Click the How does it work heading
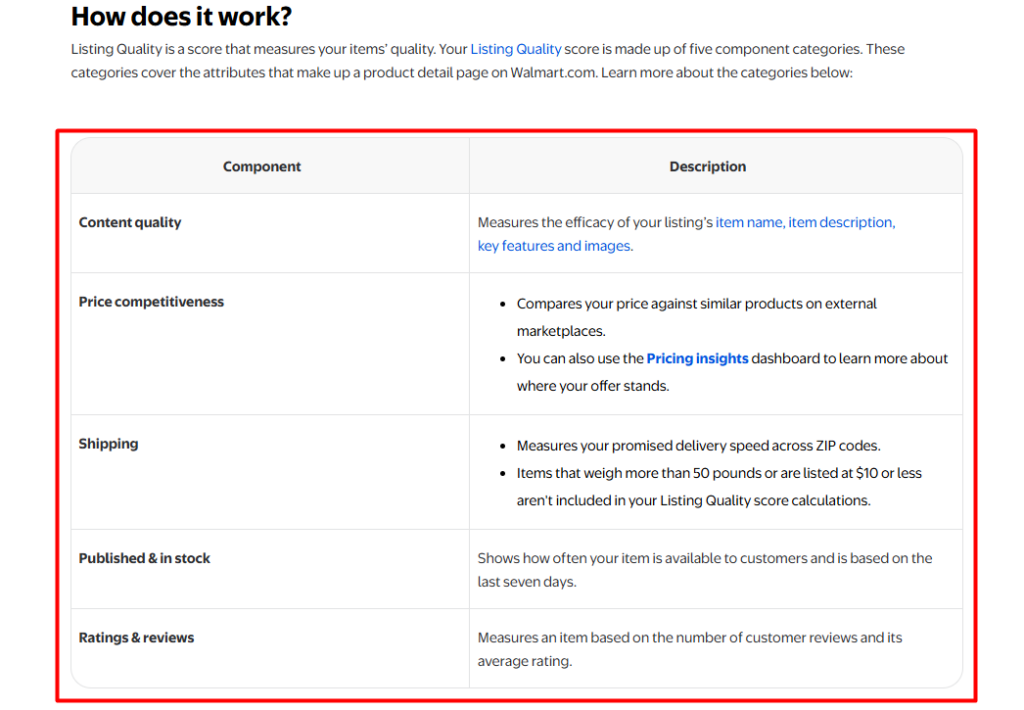Image resolution: width=1024 pixels, height=710 pixels. pos(182,17)
